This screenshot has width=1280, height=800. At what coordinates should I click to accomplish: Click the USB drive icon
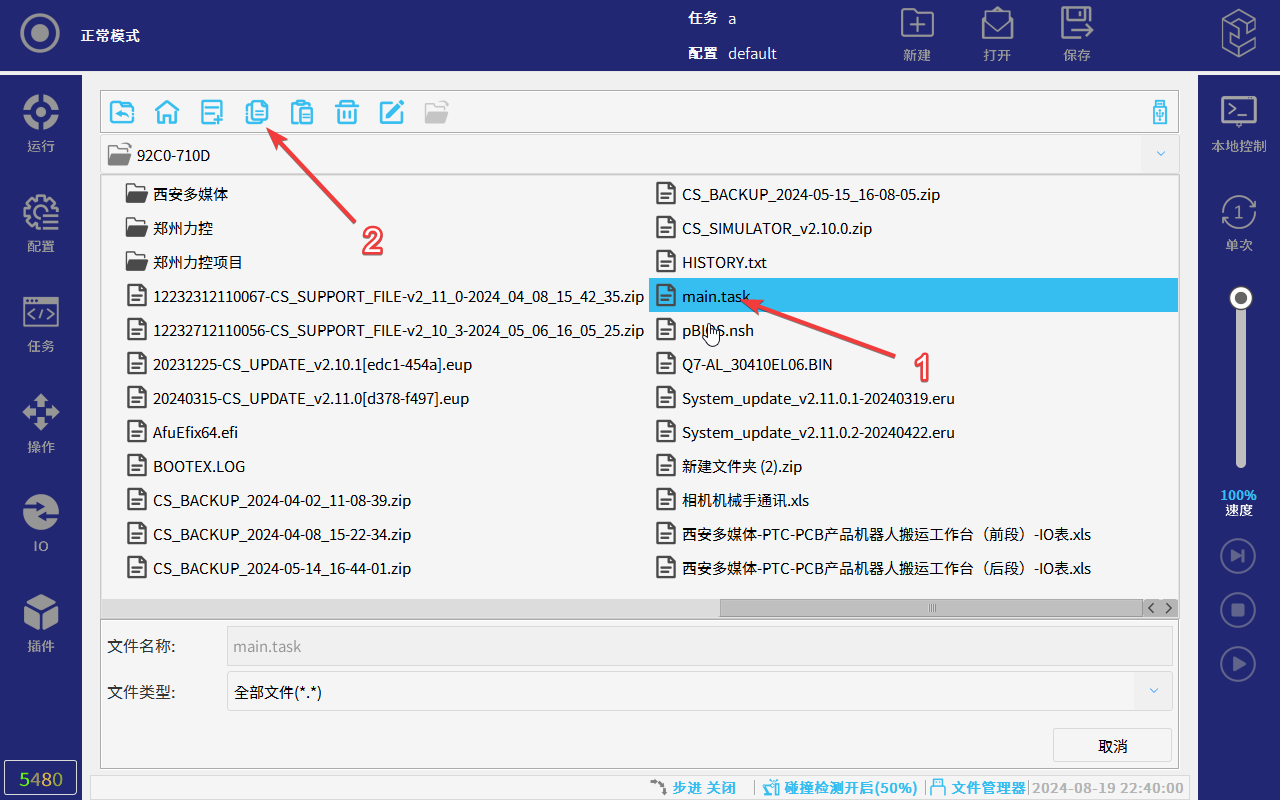[1160, 112]
